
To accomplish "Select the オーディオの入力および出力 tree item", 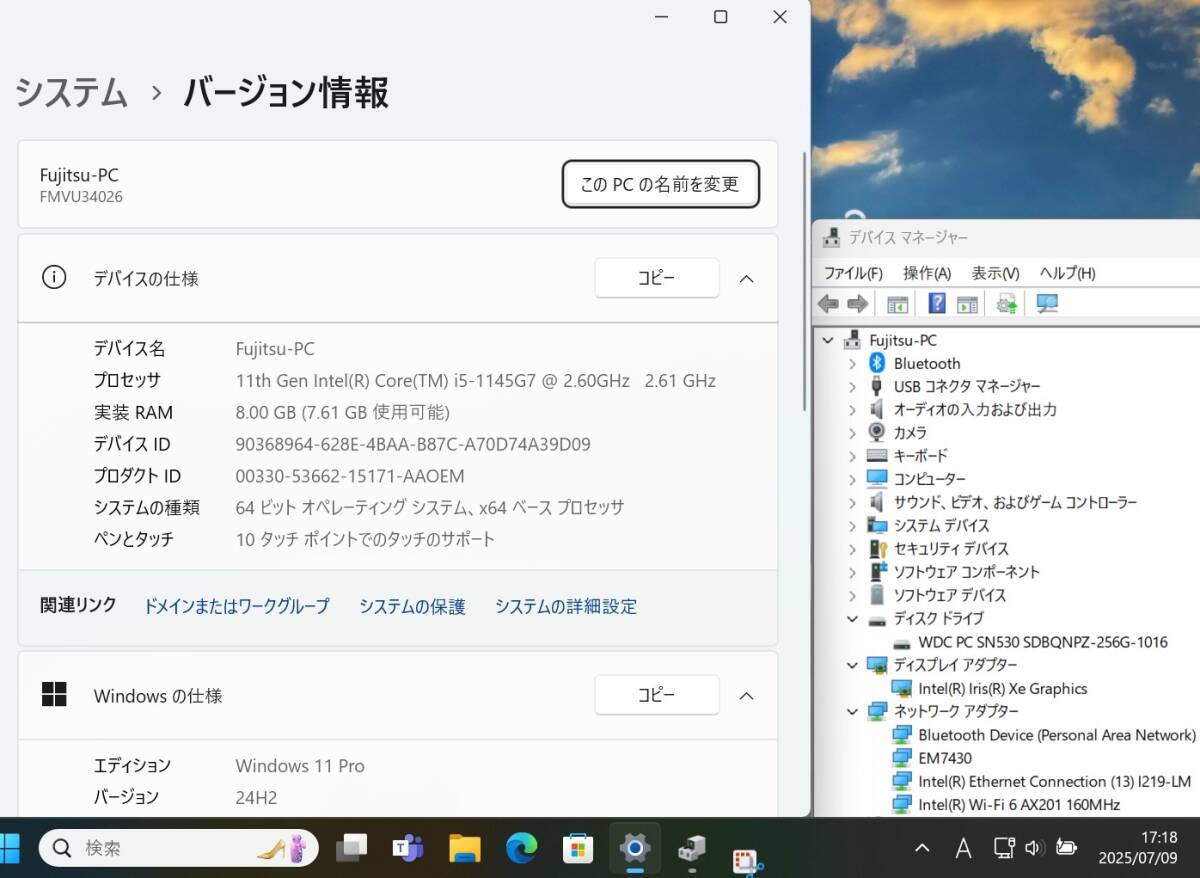I will [x=975, y=409].
